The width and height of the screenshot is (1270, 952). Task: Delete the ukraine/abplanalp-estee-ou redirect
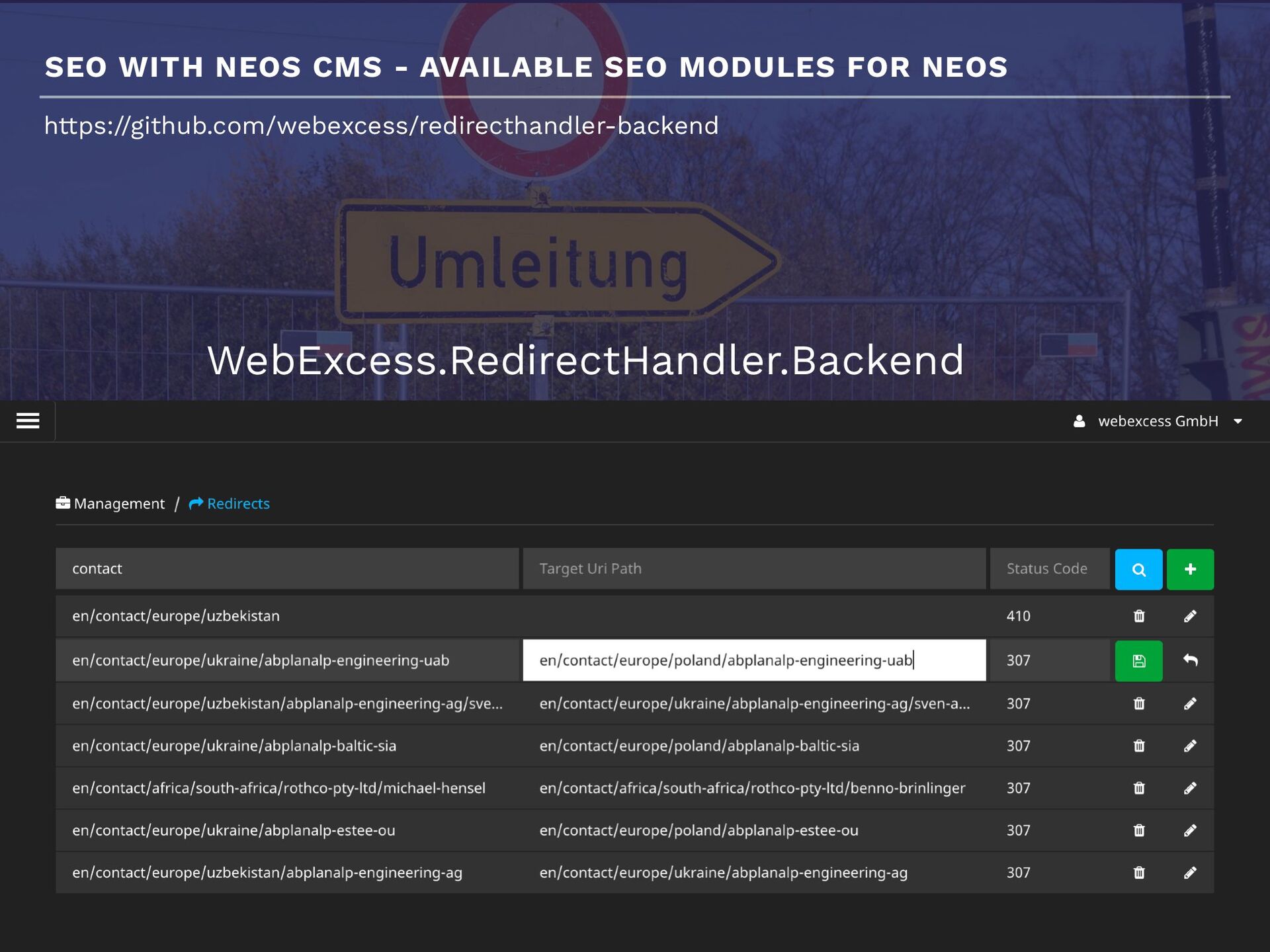coord(1139,830)
